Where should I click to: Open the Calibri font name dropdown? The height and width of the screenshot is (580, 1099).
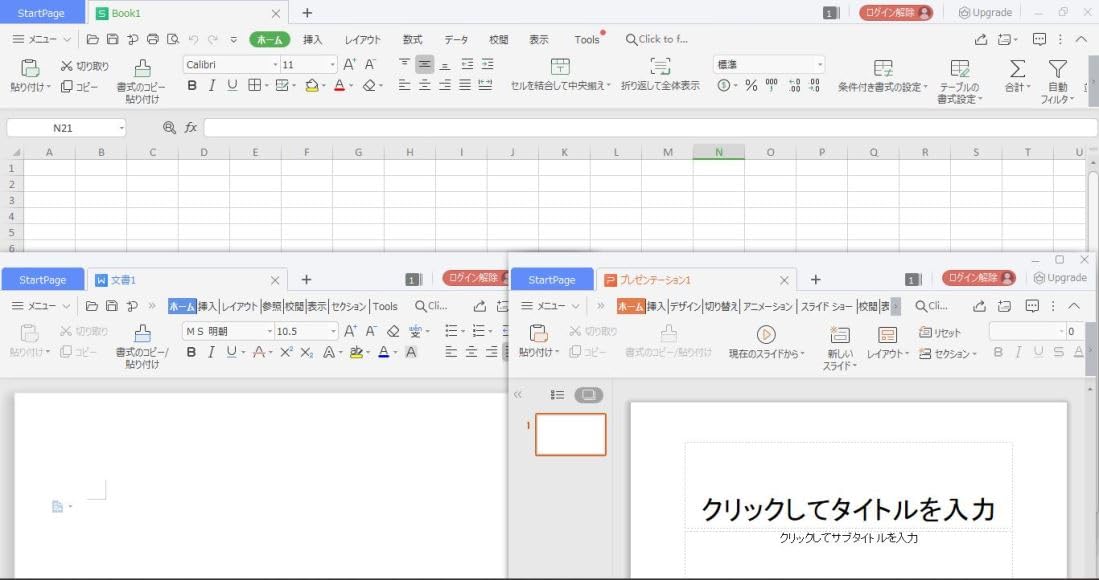(x=275, y=65)
